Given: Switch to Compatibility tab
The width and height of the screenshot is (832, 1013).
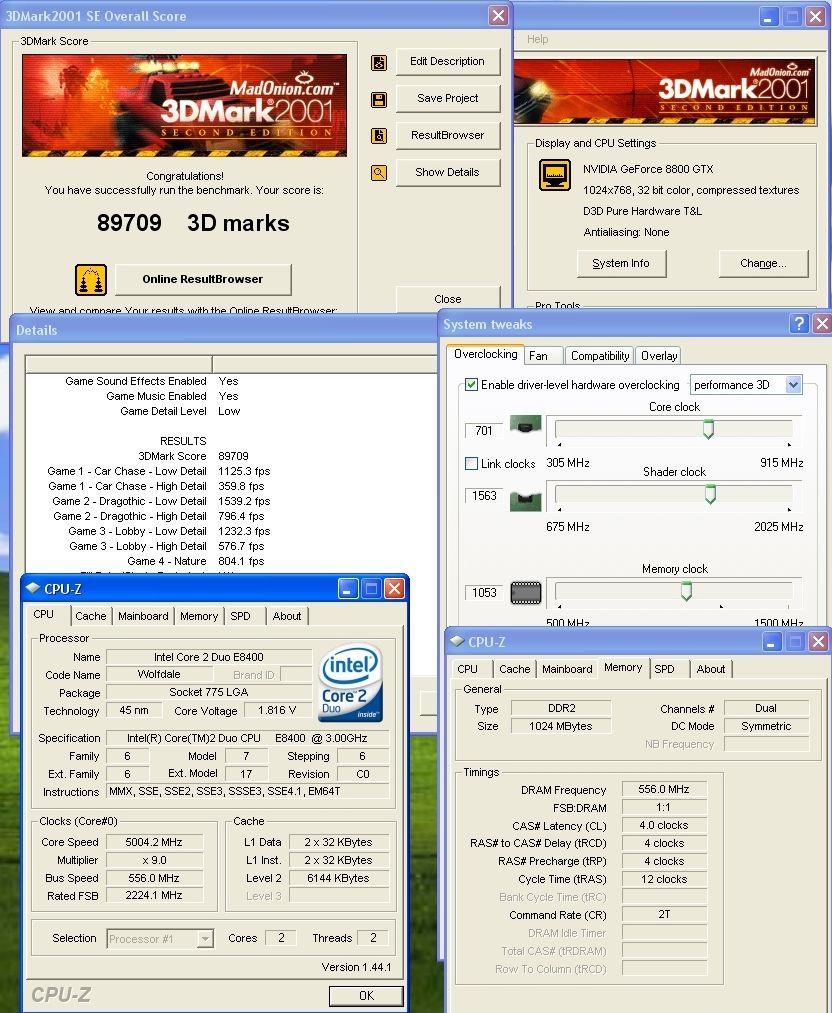Looking at the screenshot, I should coord(599,355).
